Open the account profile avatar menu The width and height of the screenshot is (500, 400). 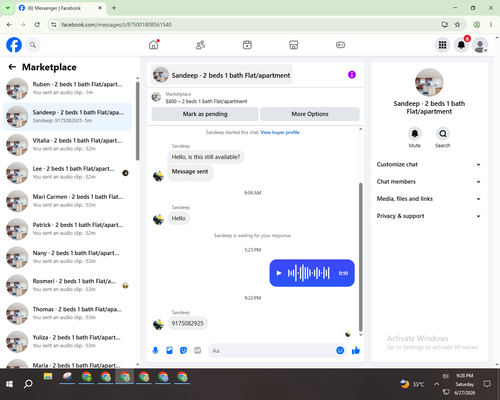480,45
